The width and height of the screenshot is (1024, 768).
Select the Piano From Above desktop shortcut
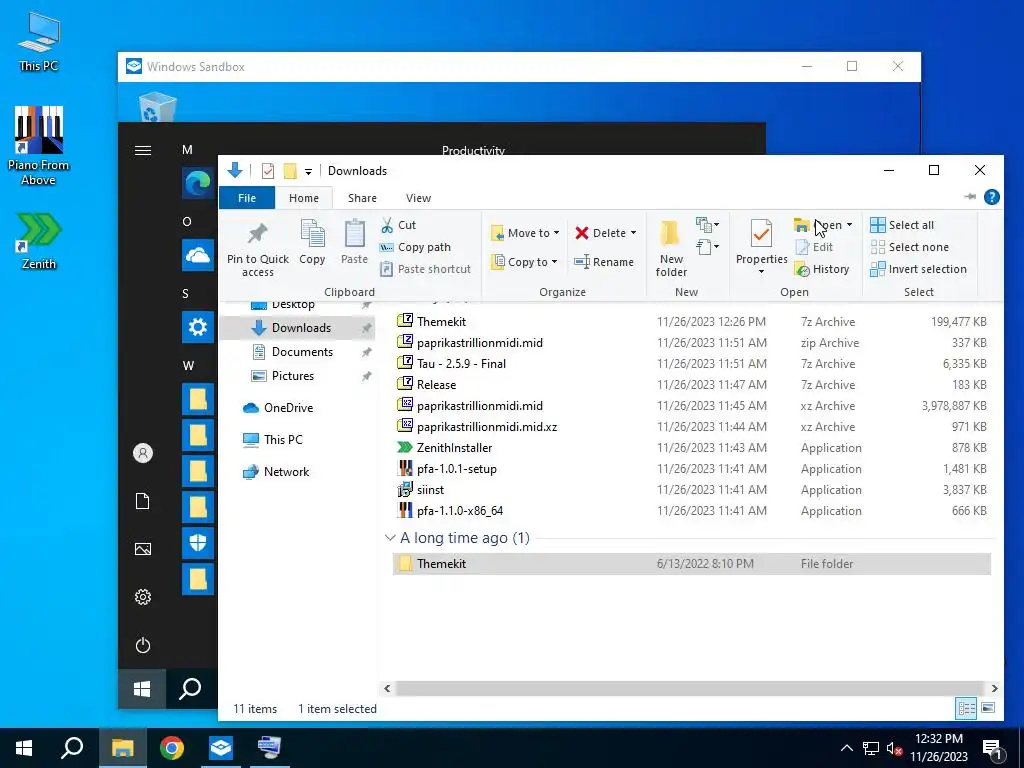tap(39, 145)
